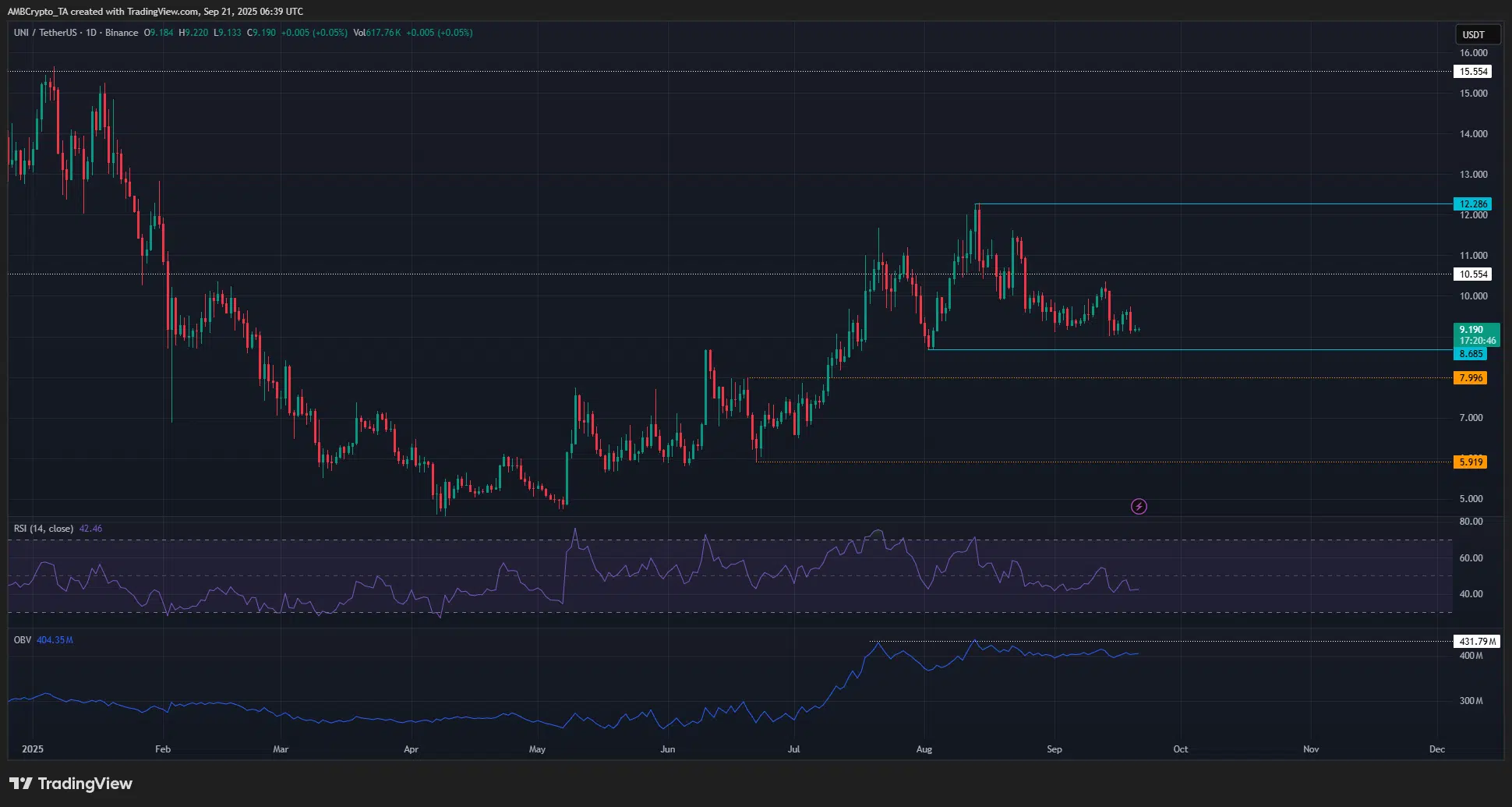The height and width of the screenshot is (807, 1512).
Task: Click the 8.685 support price label
Action: (x=1471, y=354)
